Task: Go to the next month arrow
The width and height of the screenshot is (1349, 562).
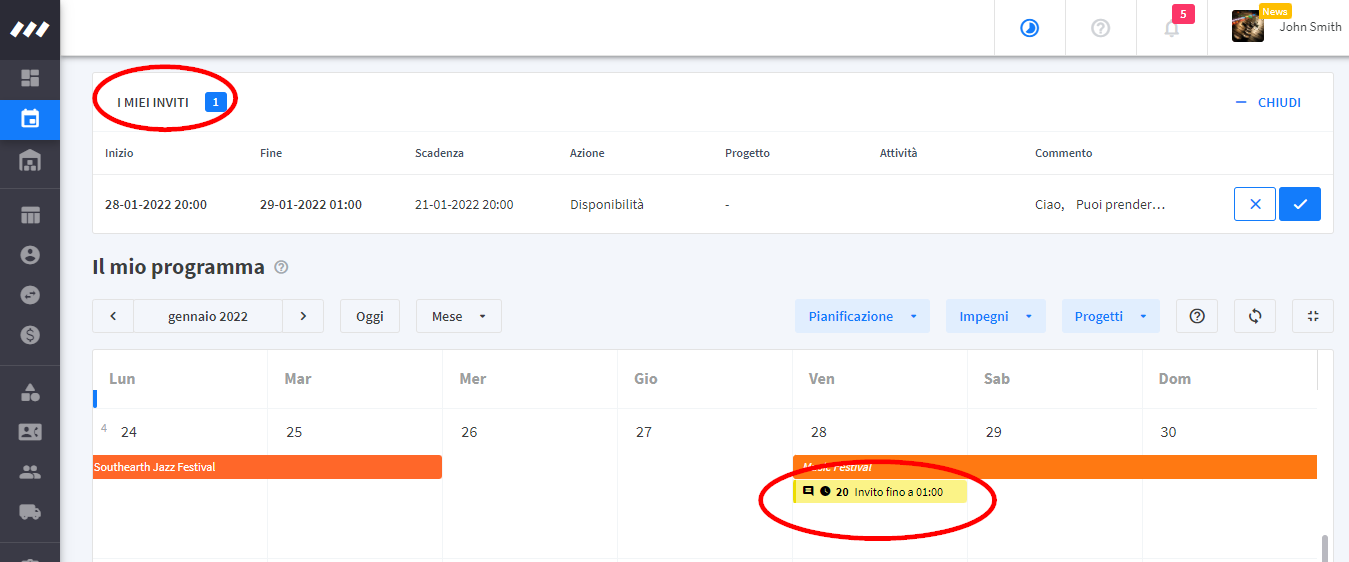Action: point(303,316)
